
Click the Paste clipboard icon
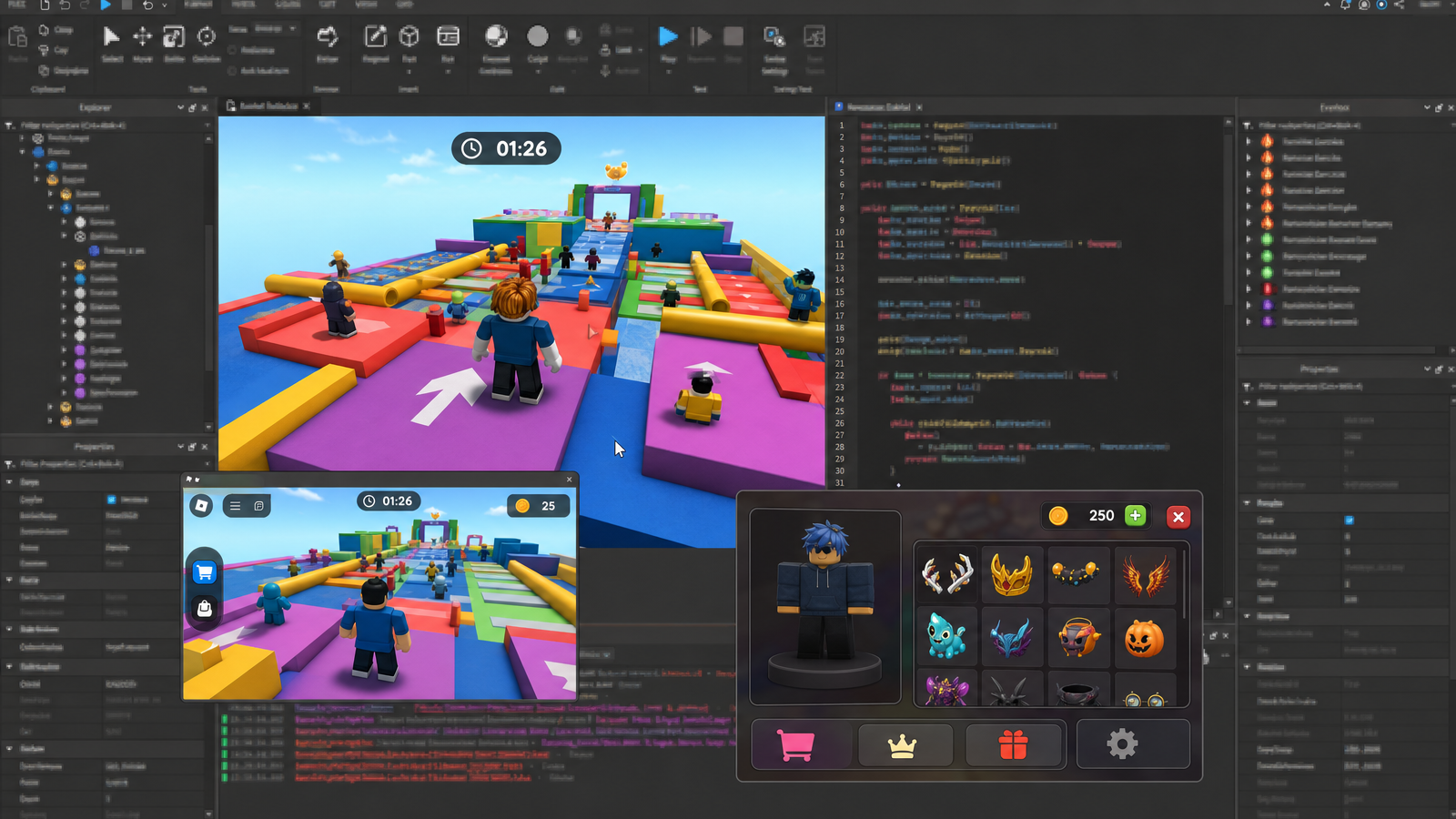tap(17, 37)
